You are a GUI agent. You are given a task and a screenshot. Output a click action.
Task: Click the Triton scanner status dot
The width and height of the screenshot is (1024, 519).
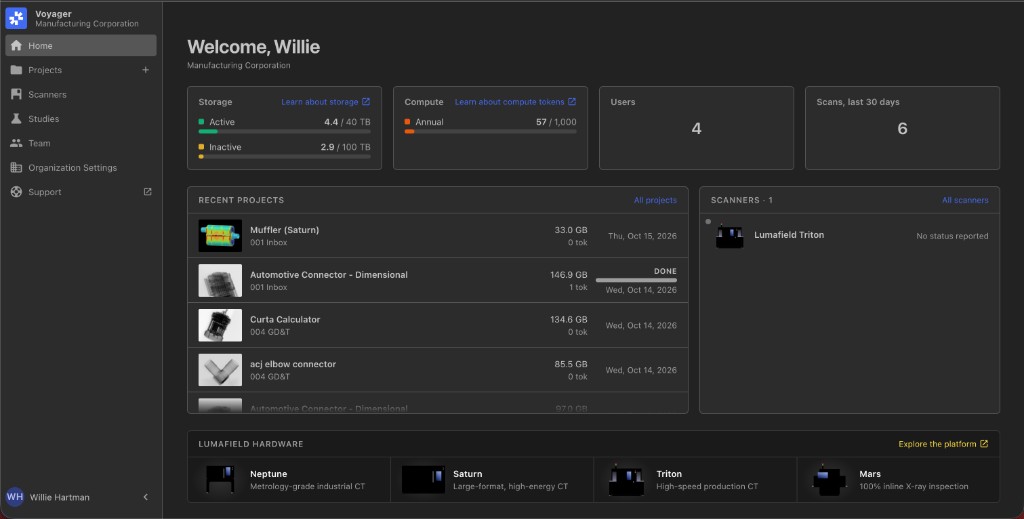(708, 221)
